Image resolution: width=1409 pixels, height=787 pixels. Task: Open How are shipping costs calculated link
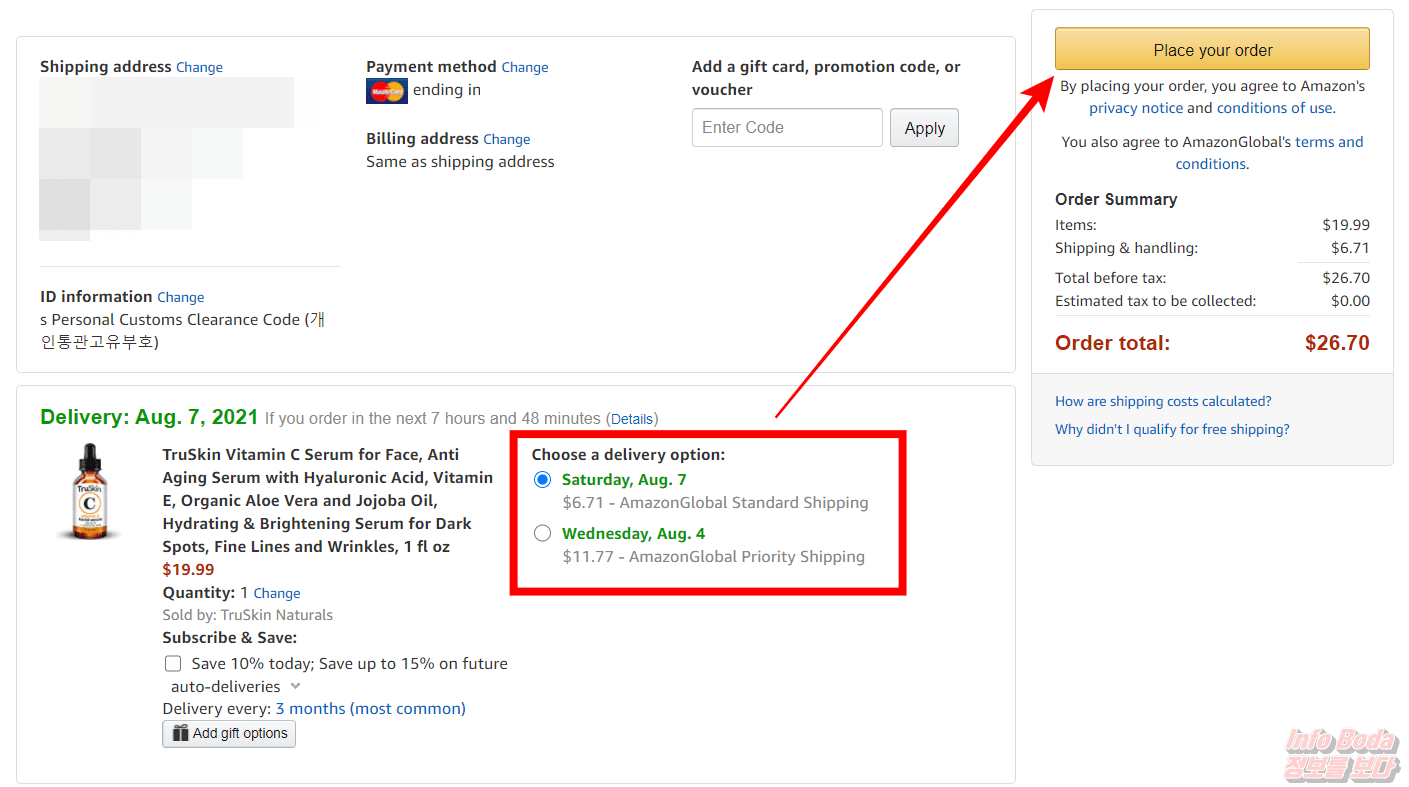1163,401
